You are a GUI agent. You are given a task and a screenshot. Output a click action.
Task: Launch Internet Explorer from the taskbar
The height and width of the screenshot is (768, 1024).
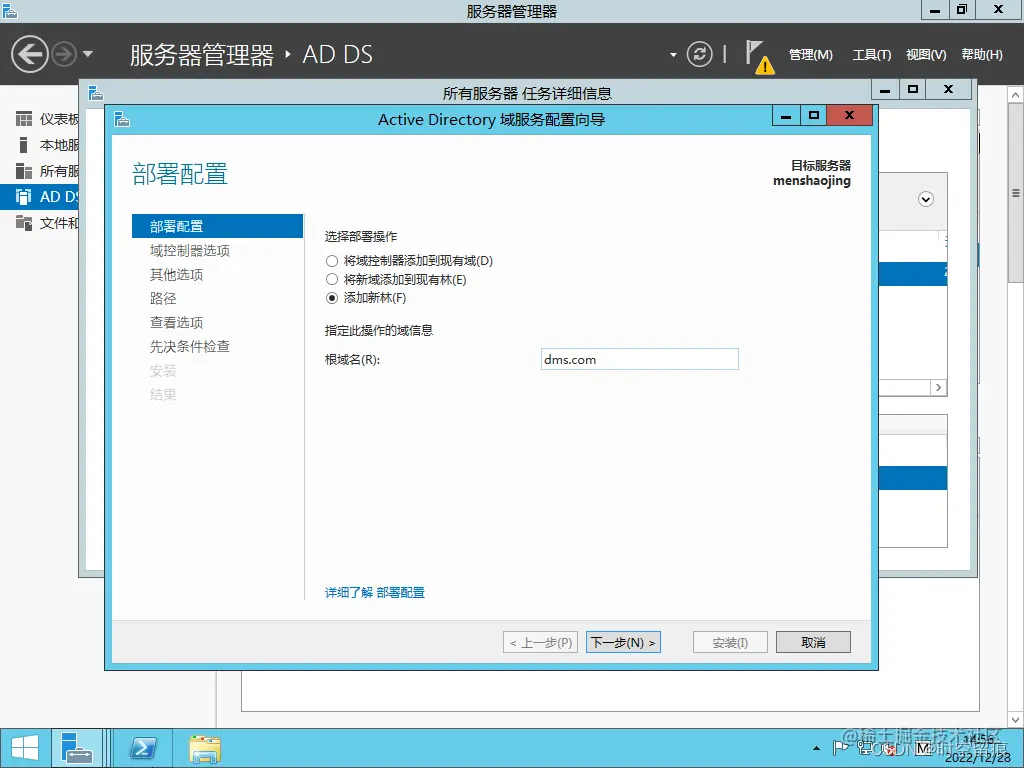click(x=141, y=748)
